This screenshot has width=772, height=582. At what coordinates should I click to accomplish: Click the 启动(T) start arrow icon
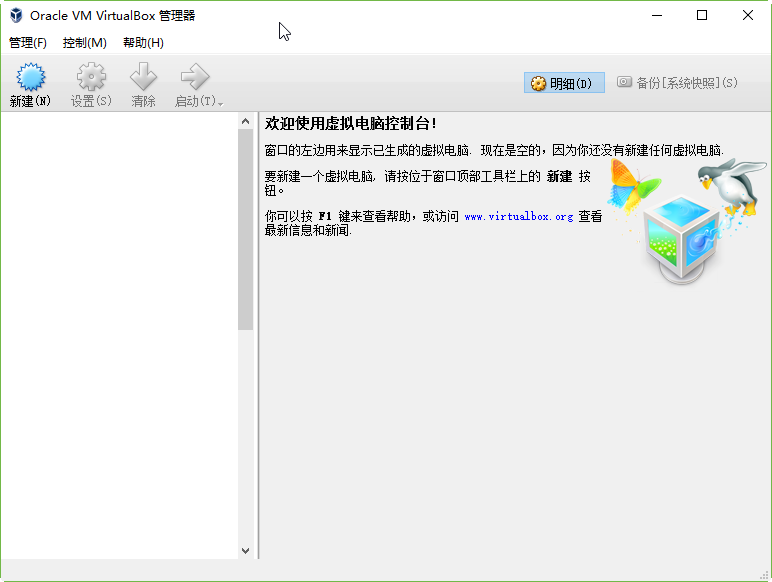point(195,77)
